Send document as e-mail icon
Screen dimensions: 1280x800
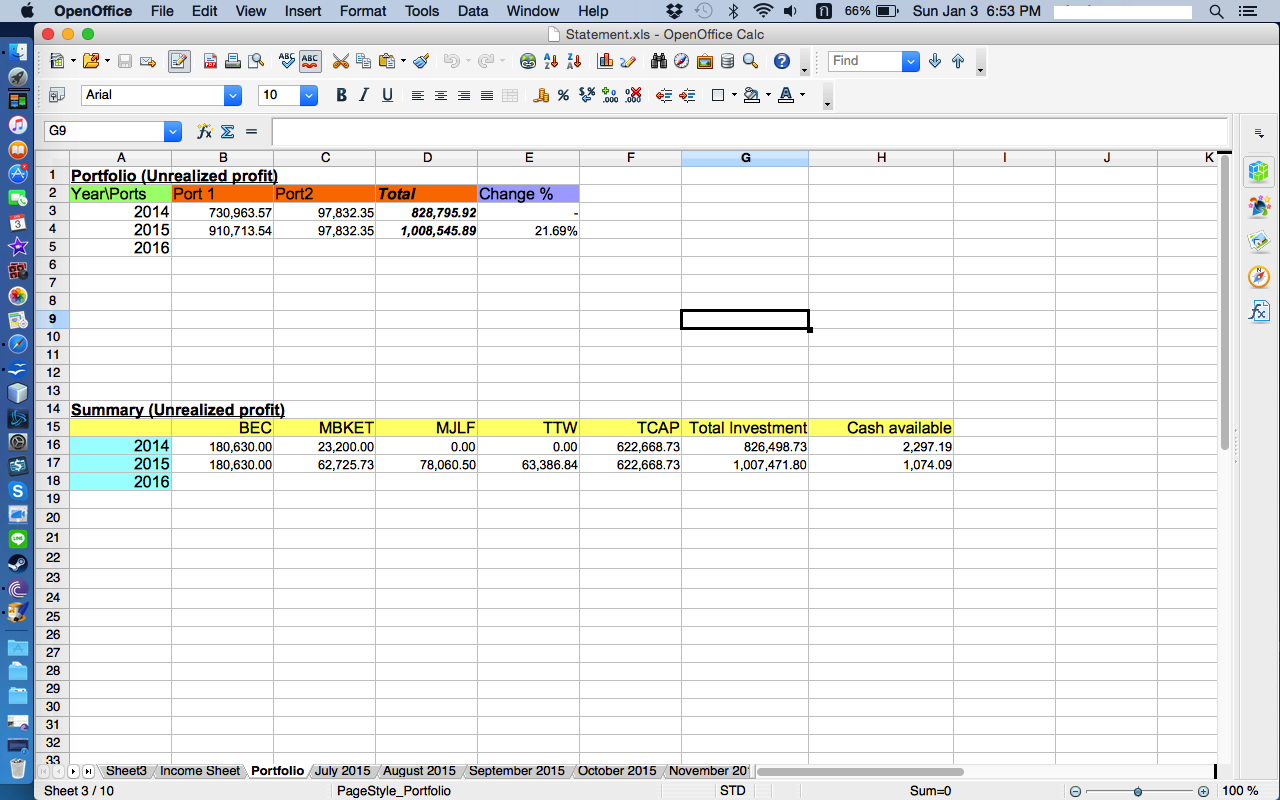coord(148,61)
